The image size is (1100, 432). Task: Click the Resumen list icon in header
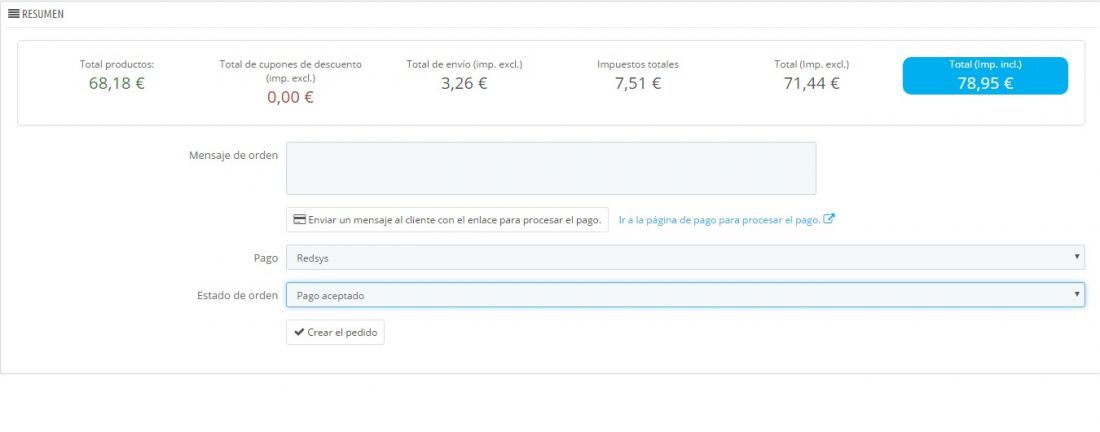click(x=13, y=13)
